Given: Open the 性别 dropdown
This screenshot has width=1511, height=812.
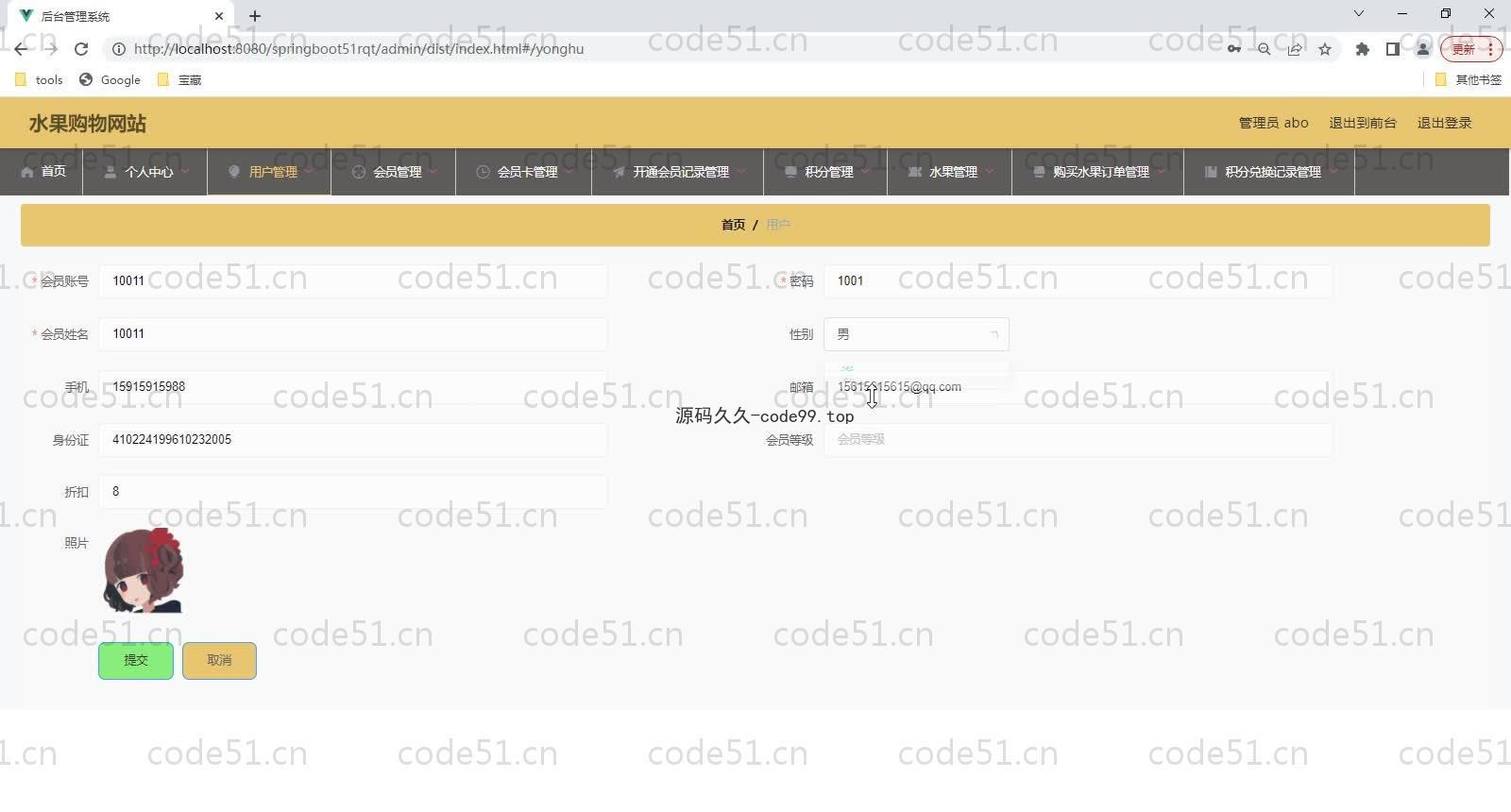Looking at the screenshot, I should [916, 334].
